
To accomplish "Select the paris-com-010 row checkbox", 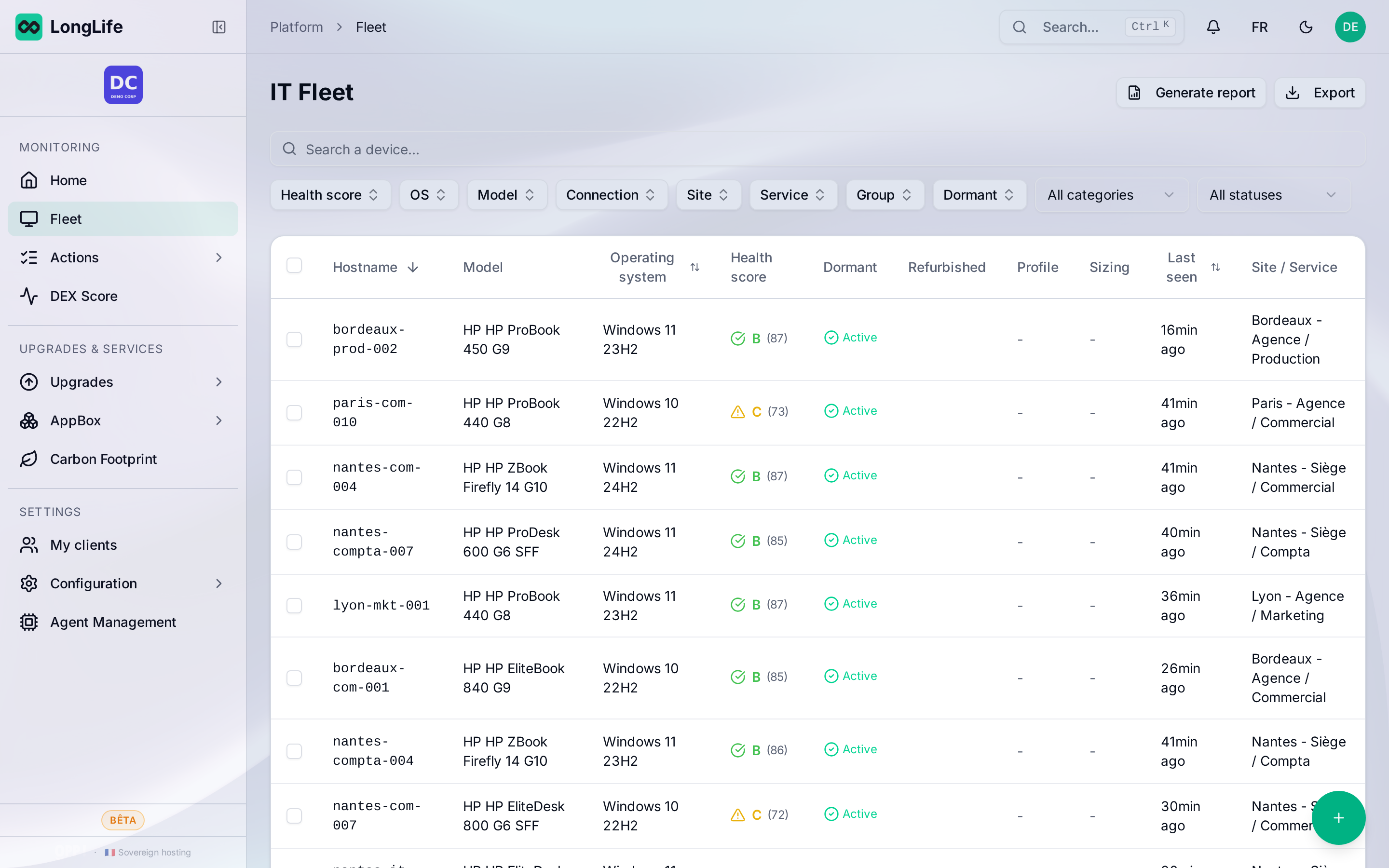I will (x=294, y=413).
